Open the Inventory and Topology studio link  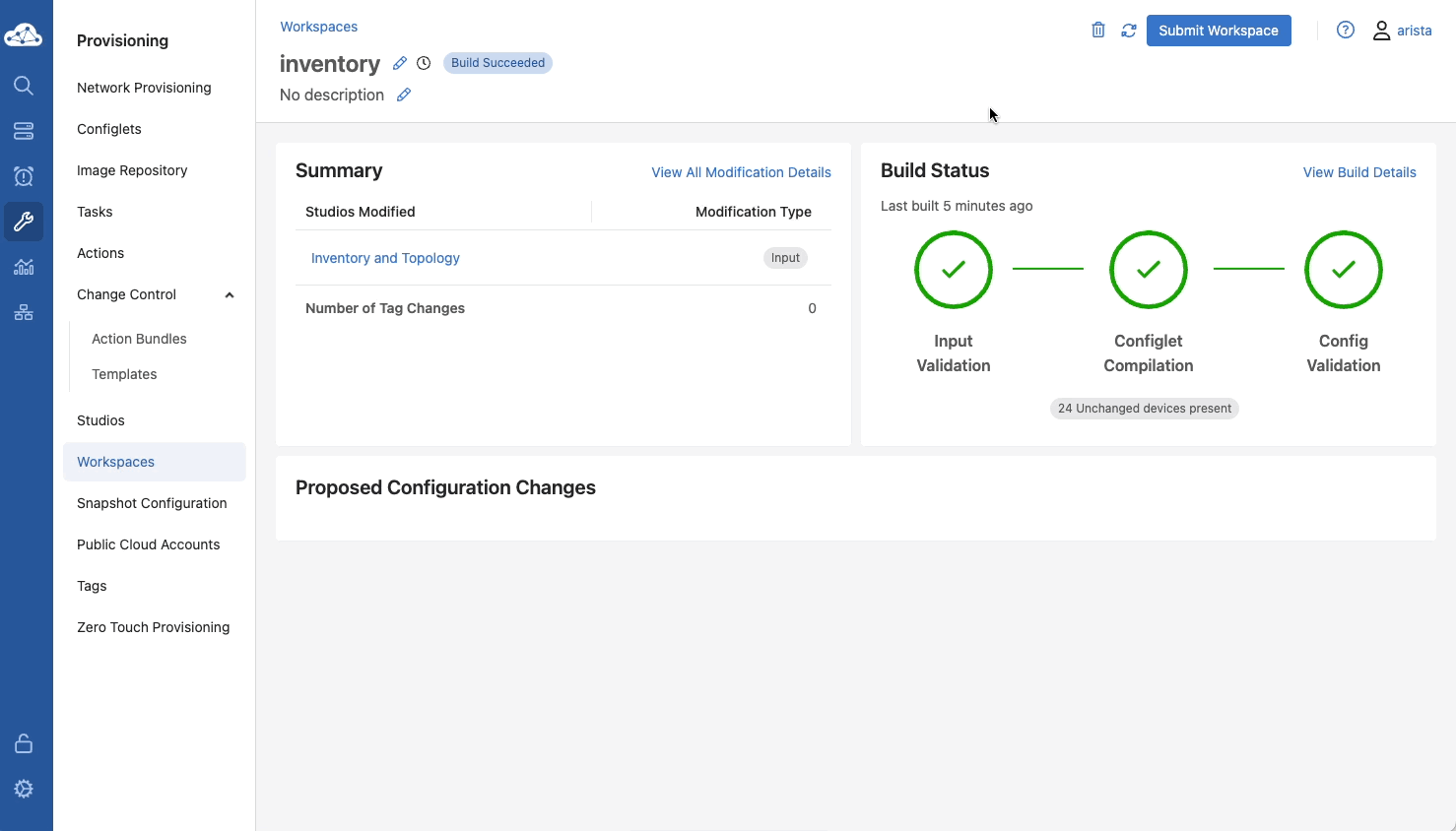[x=385, y=258]
